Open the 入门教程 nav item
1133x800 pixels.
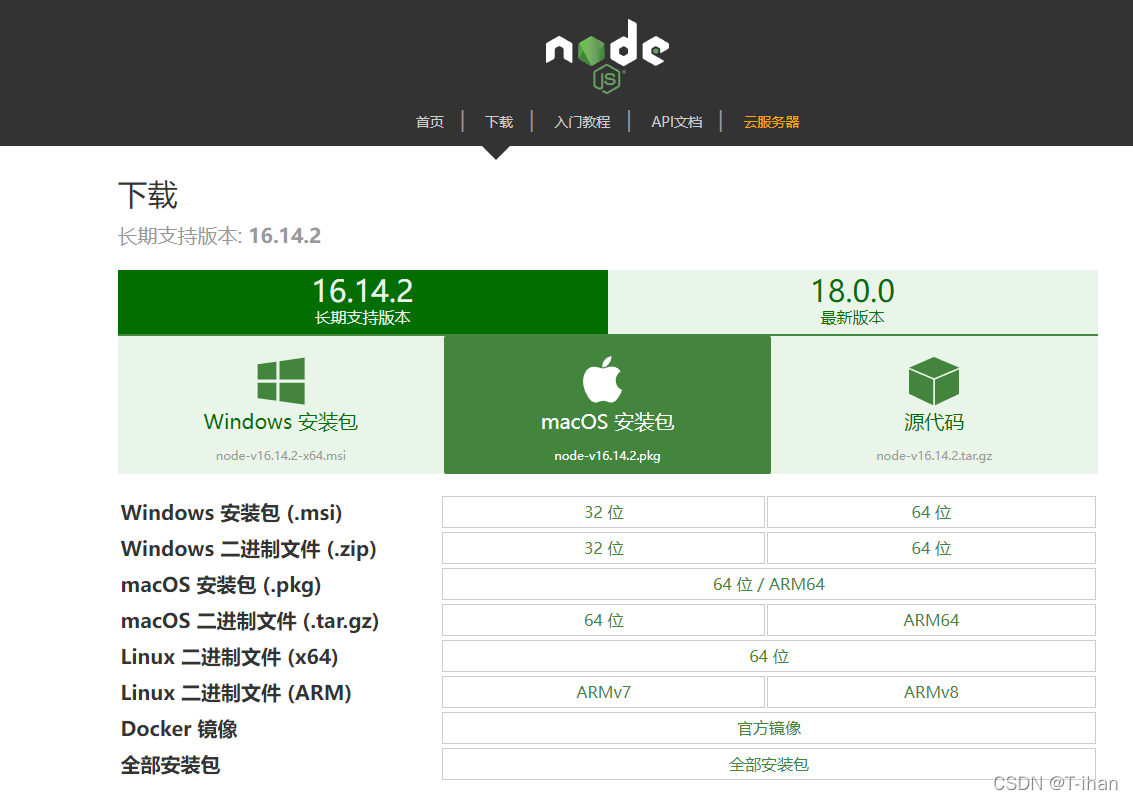(x=582, y=122)
